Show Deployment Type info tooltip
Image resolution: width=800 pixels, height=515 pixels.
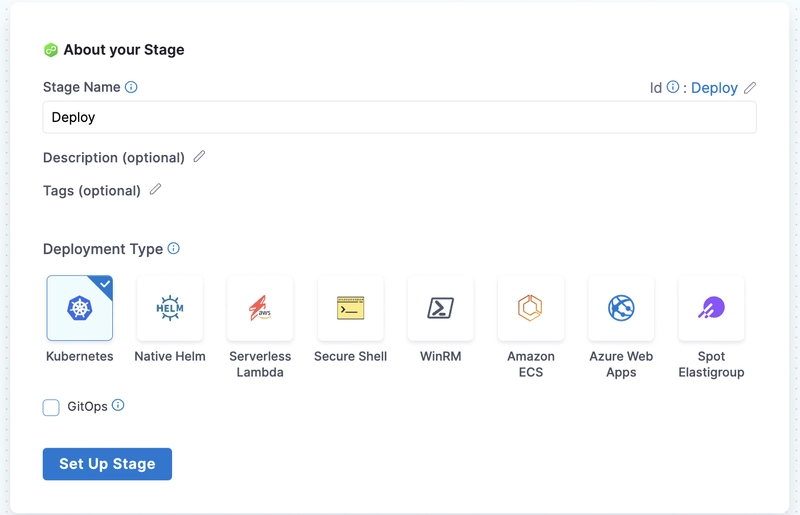click(173, 248)
